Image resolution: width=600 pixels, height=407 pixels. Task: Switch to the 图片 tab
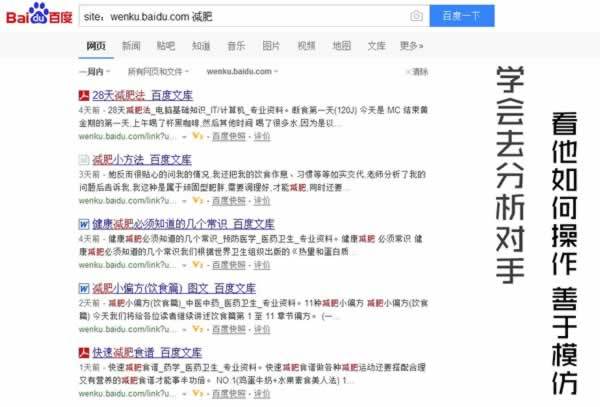point(271,45)
